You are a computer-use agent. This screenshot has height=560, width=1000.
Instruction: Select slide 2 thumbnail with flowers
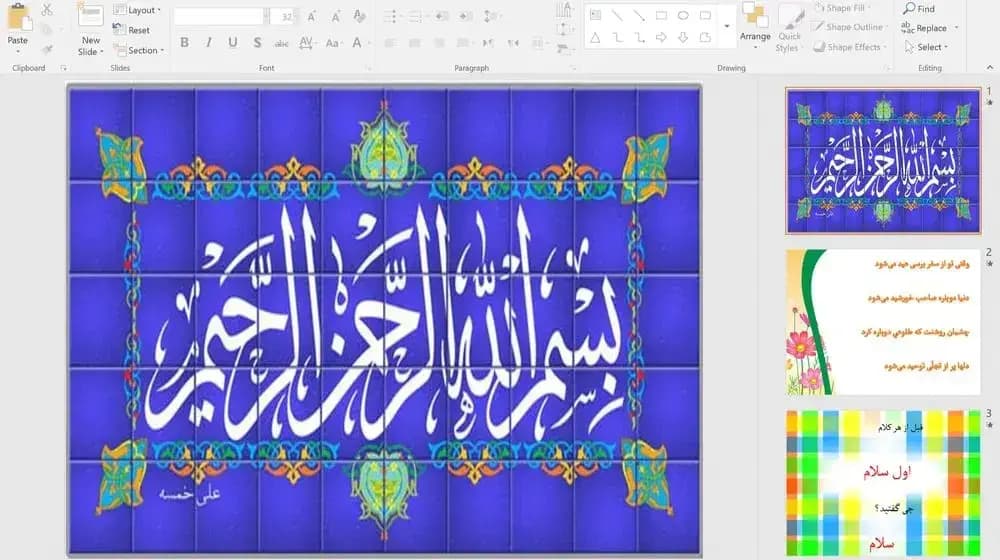click(883, 322)
